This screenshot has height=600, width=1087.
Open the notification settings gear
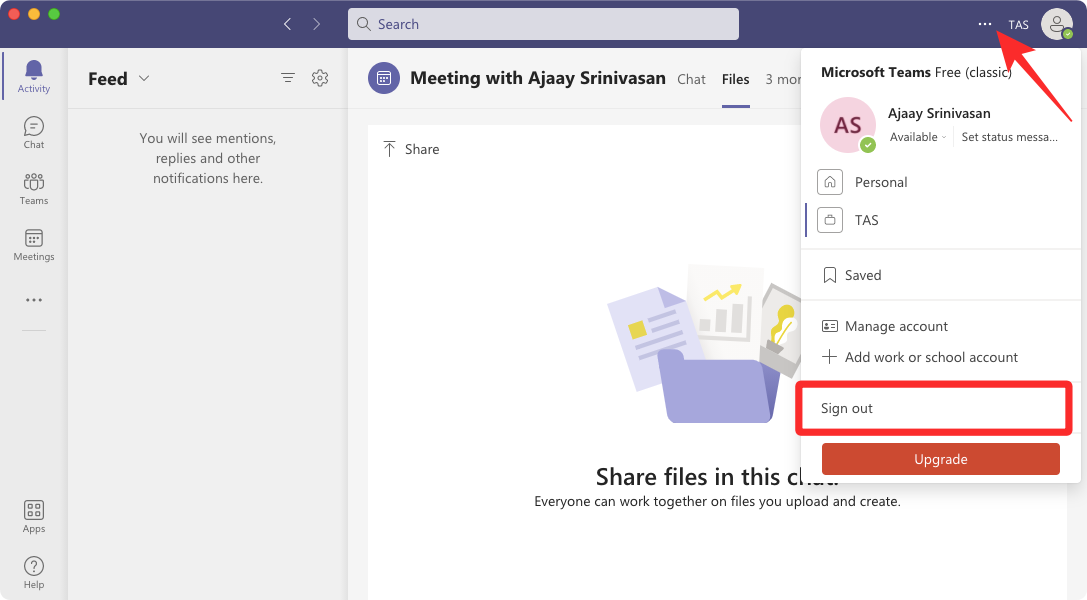[320, 77]
